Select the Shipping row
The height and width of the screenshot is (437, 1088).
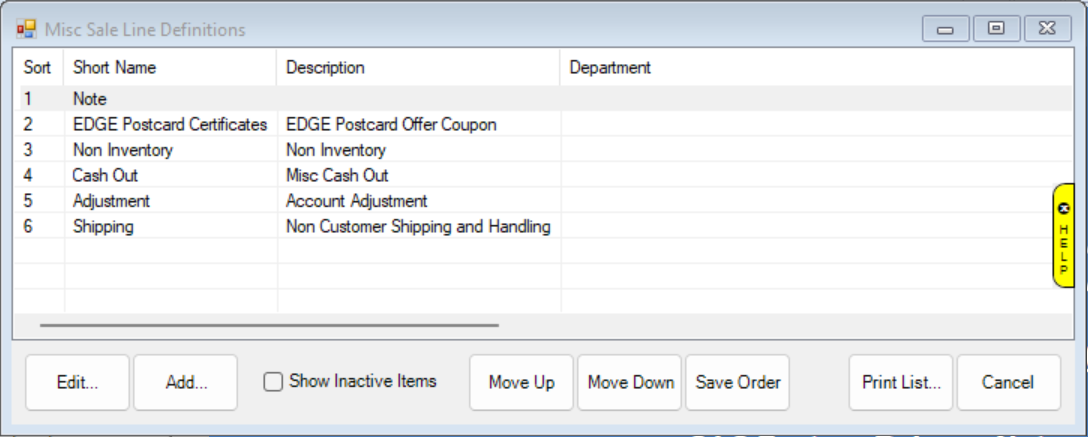click(x=103, y=227)
